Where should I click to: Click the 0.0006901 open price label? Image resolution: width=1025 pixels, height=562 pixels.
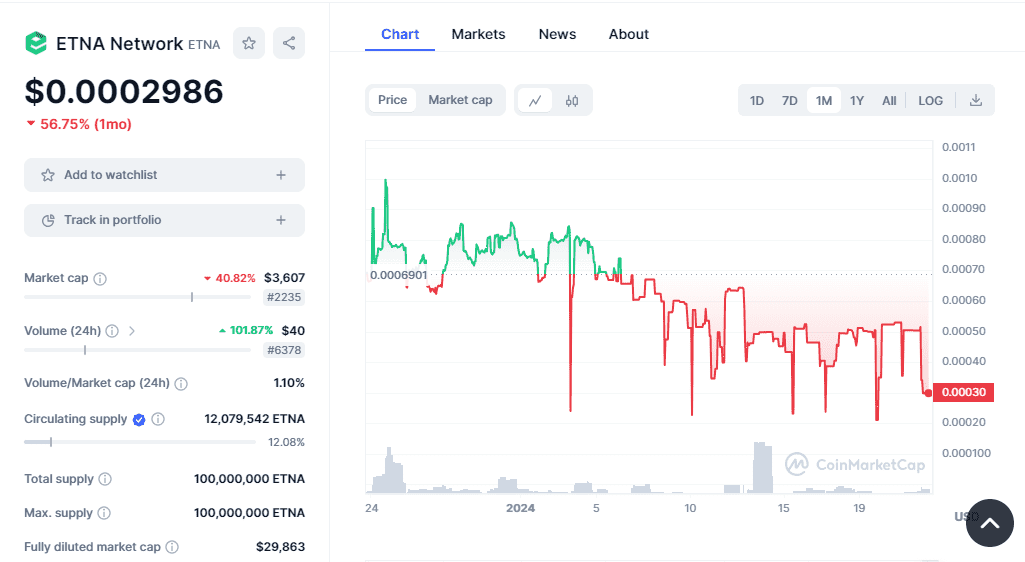(398, 275)
